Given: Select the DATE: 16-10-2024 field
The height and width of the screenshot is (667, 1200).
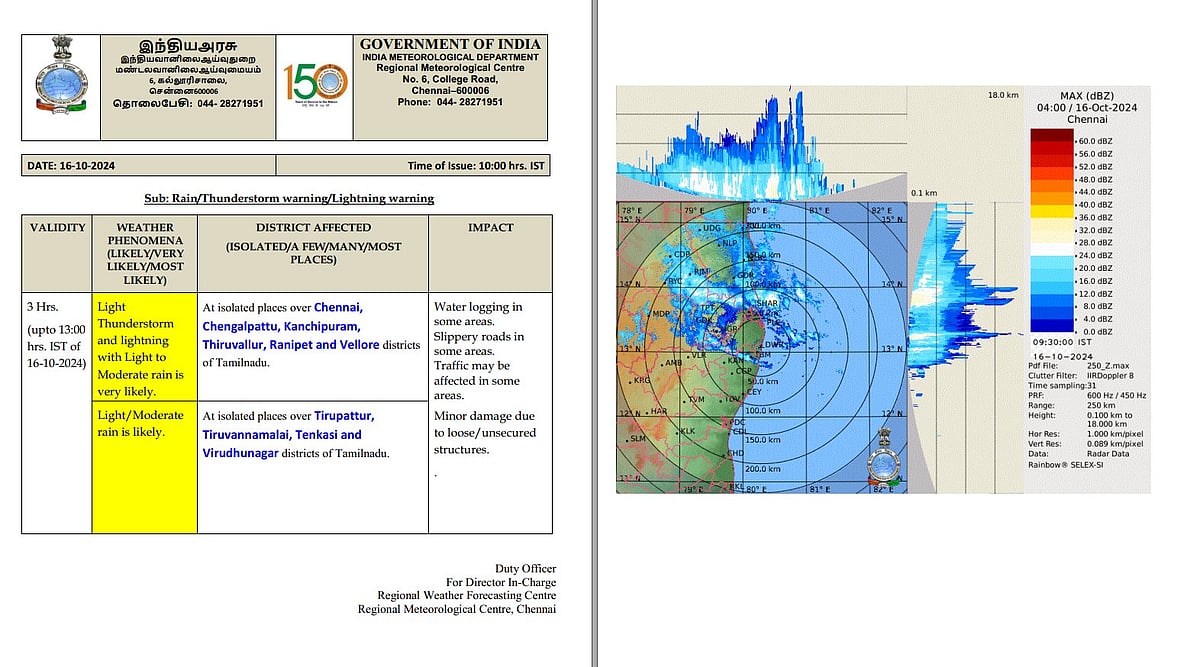Looking at the screenshot, I should [x=71, y=166].
